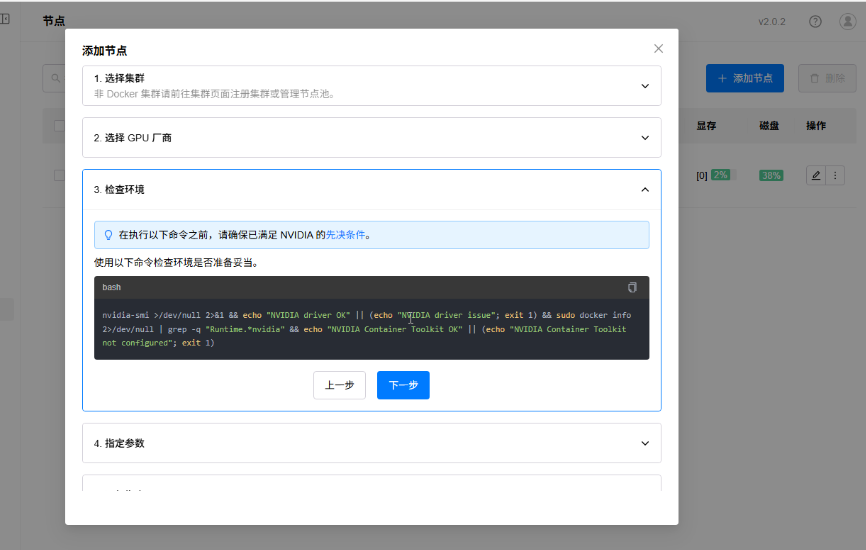The image size is (866, 550).
Task: Tick the node row checkbox
Action: coord(59,176)
